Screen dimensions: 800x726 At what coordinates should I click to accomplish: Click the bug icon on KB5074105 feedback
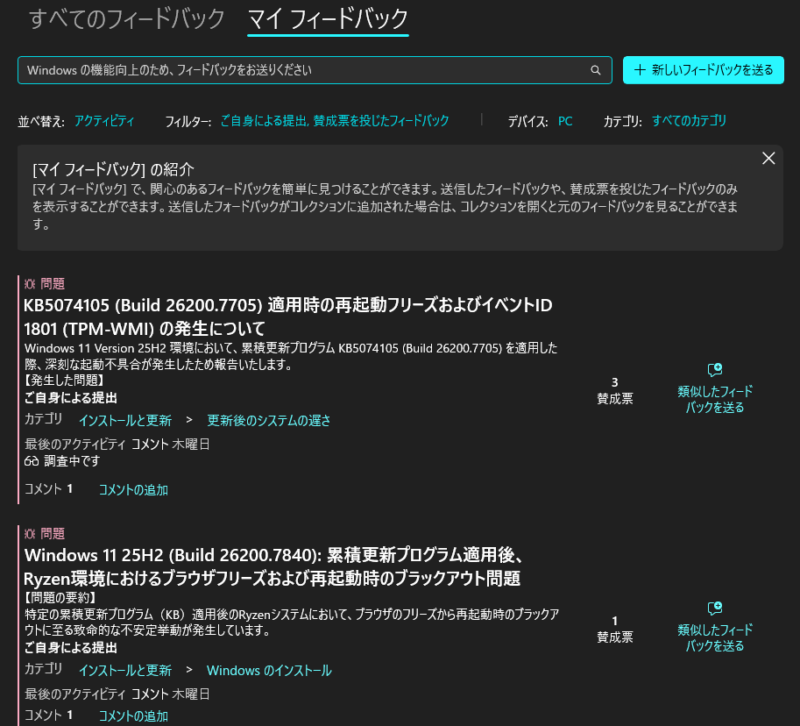click(x=30, y=284)
